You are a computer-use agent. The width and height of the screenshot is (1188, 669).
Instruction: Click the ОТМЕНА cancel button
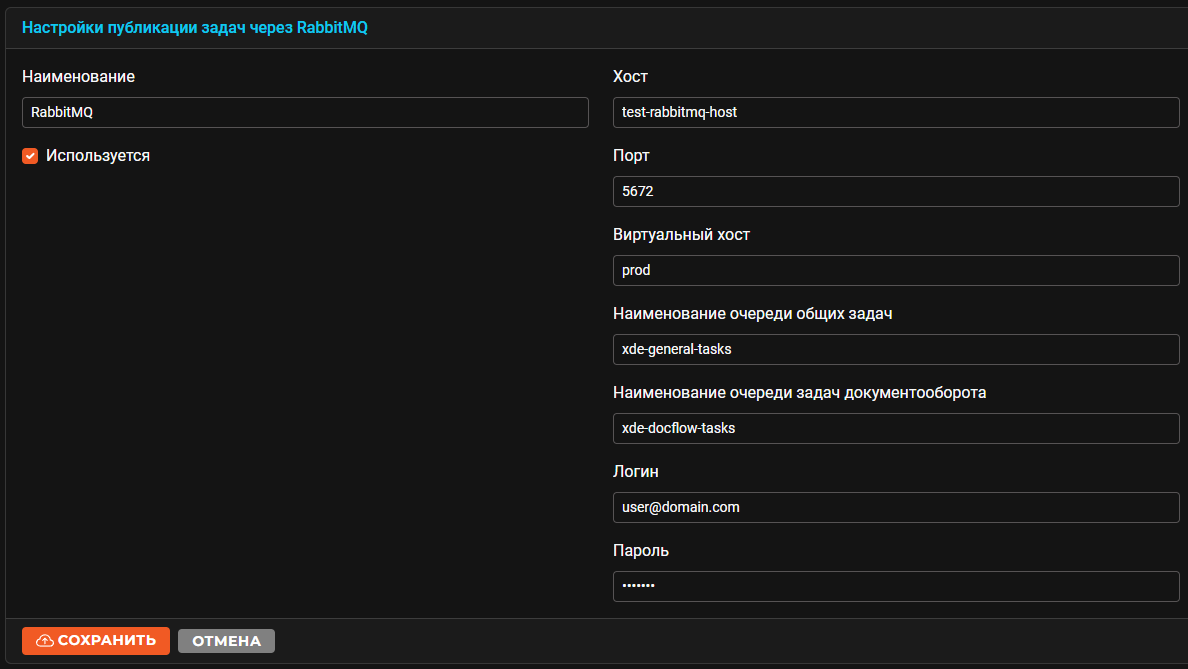(227, 641)
